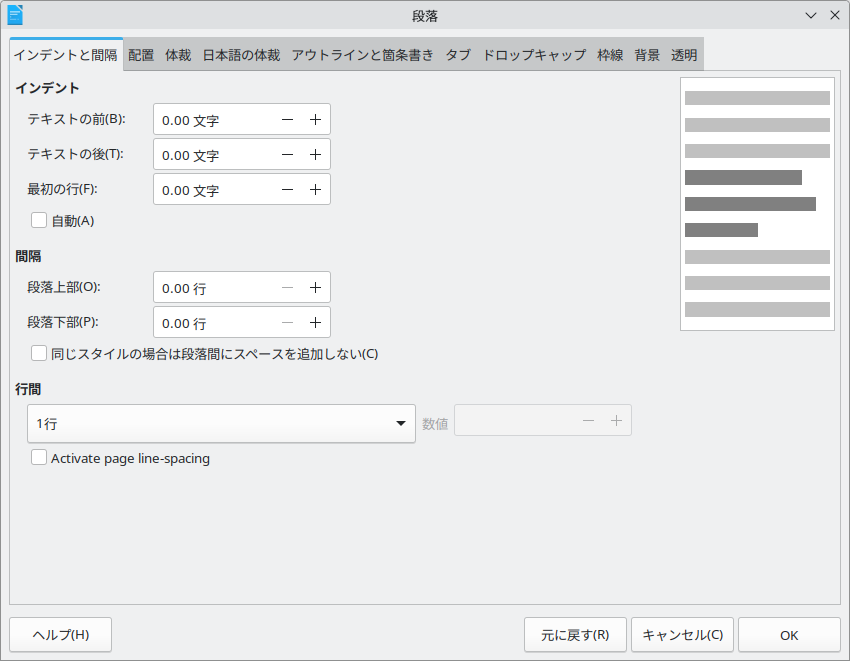This screenshot has width=850, height=661.
Task: Open the アウトラインと箇条書き tab
Action: (363, 55)
